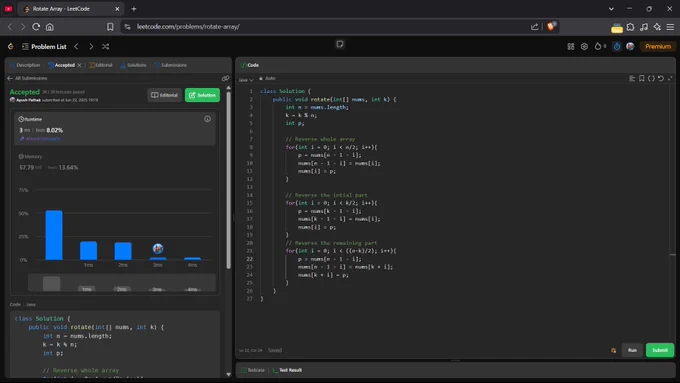Expand editor to fullscreen icon
The height and width of the screenshot is (383, 680).
[x=670, y=79]
